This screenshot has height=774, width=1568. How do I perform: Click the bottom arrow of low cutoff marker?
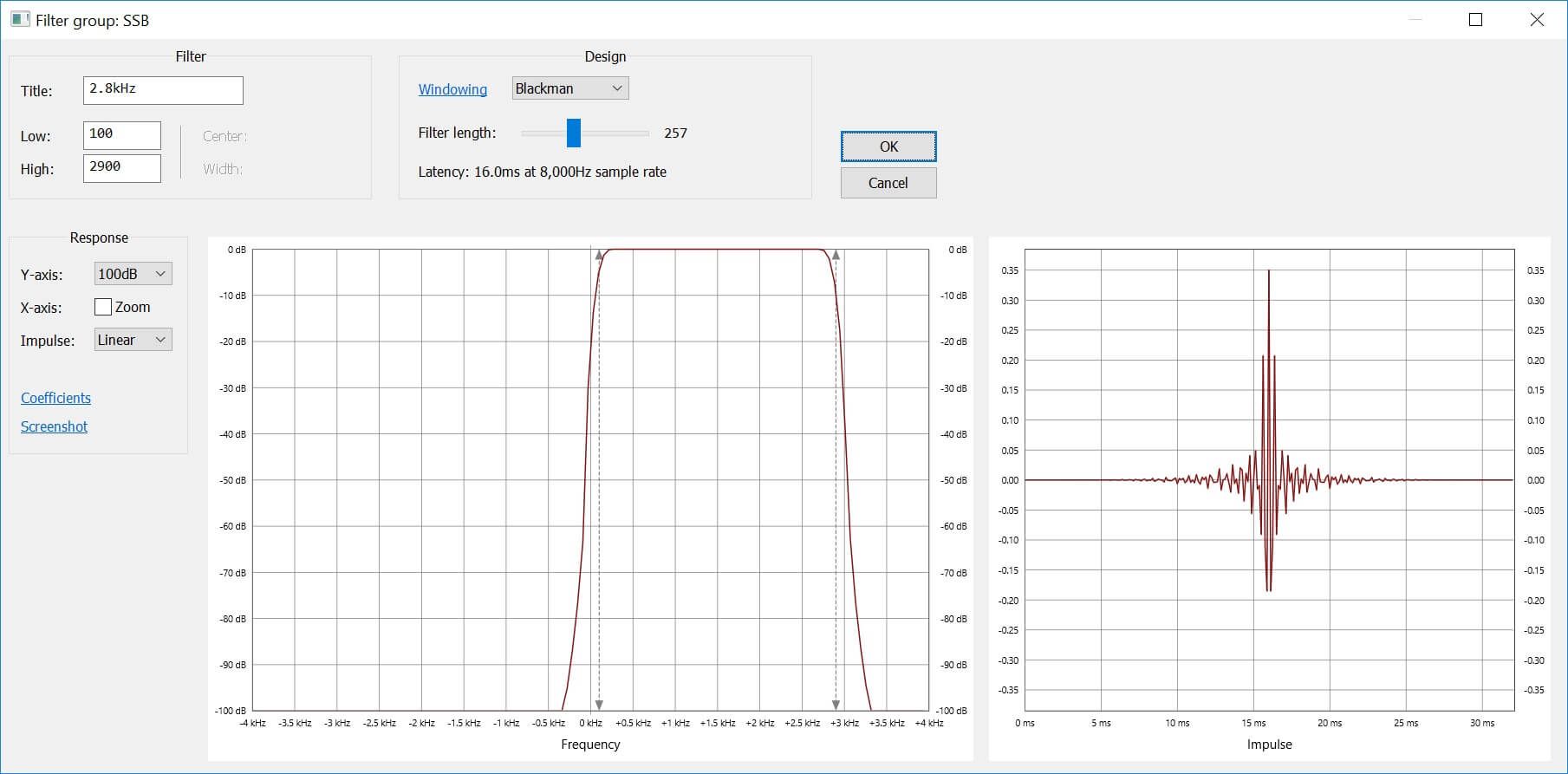[599, 705]
